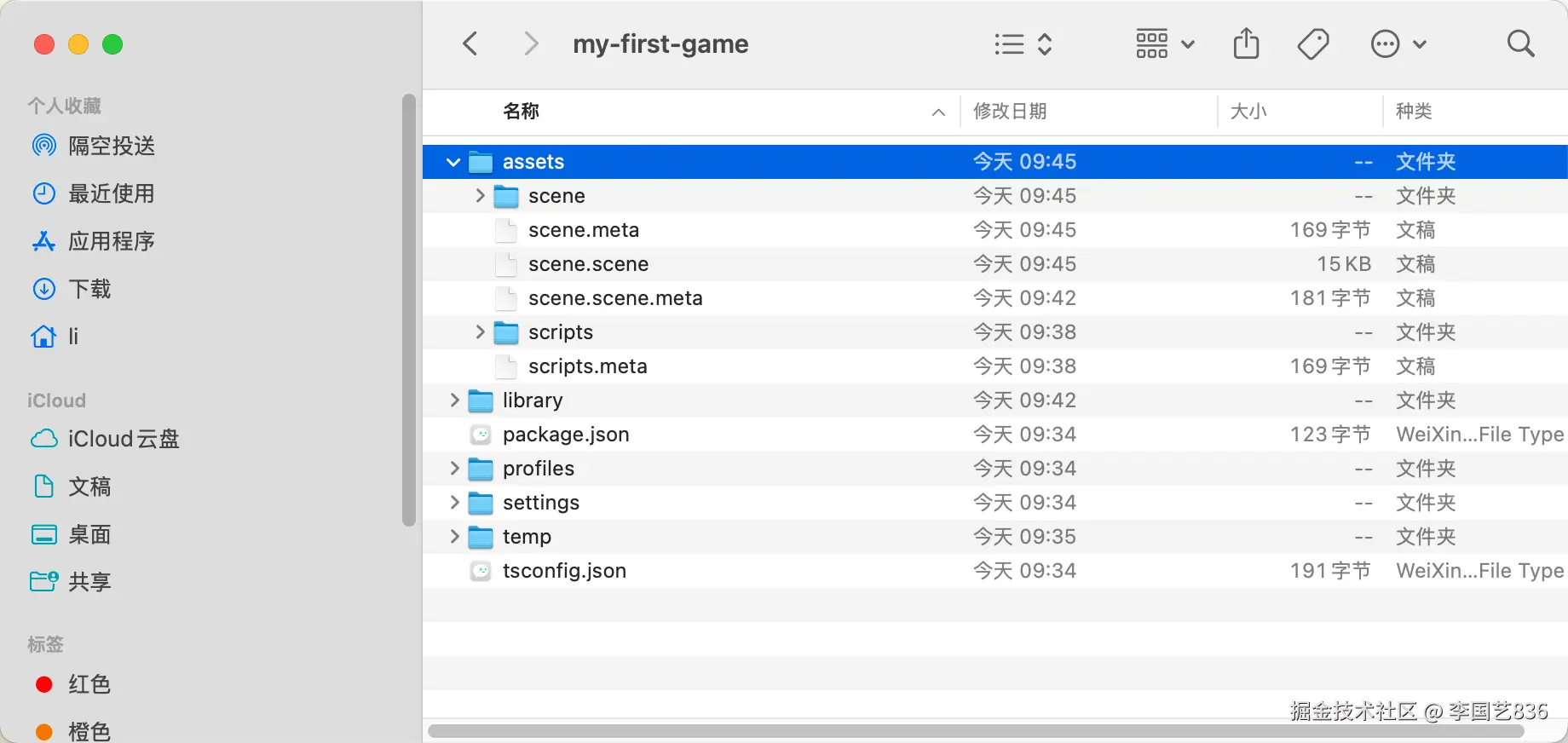
Task: Select the package.json file icon
Action: coord(481,435)
